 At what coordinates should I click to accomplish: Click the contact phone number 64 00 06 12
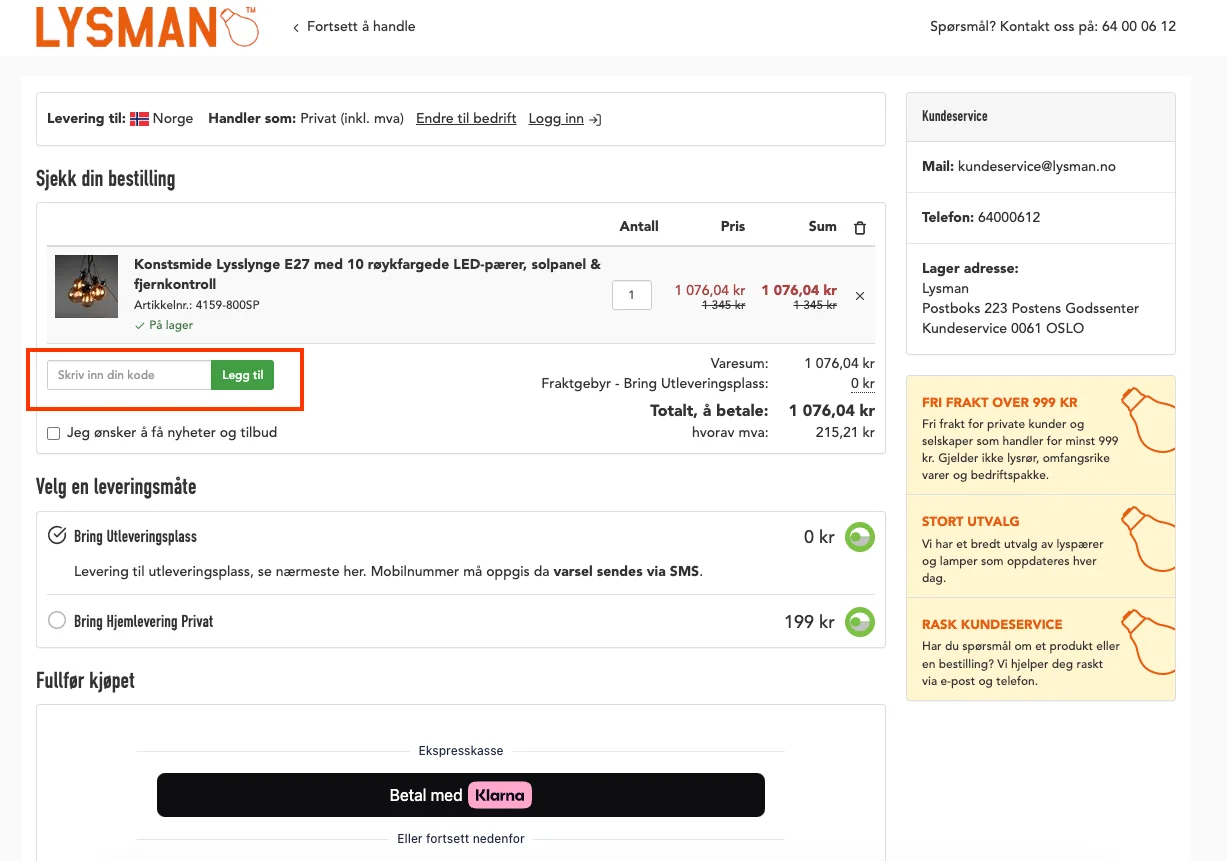(x=1139, y=26)
